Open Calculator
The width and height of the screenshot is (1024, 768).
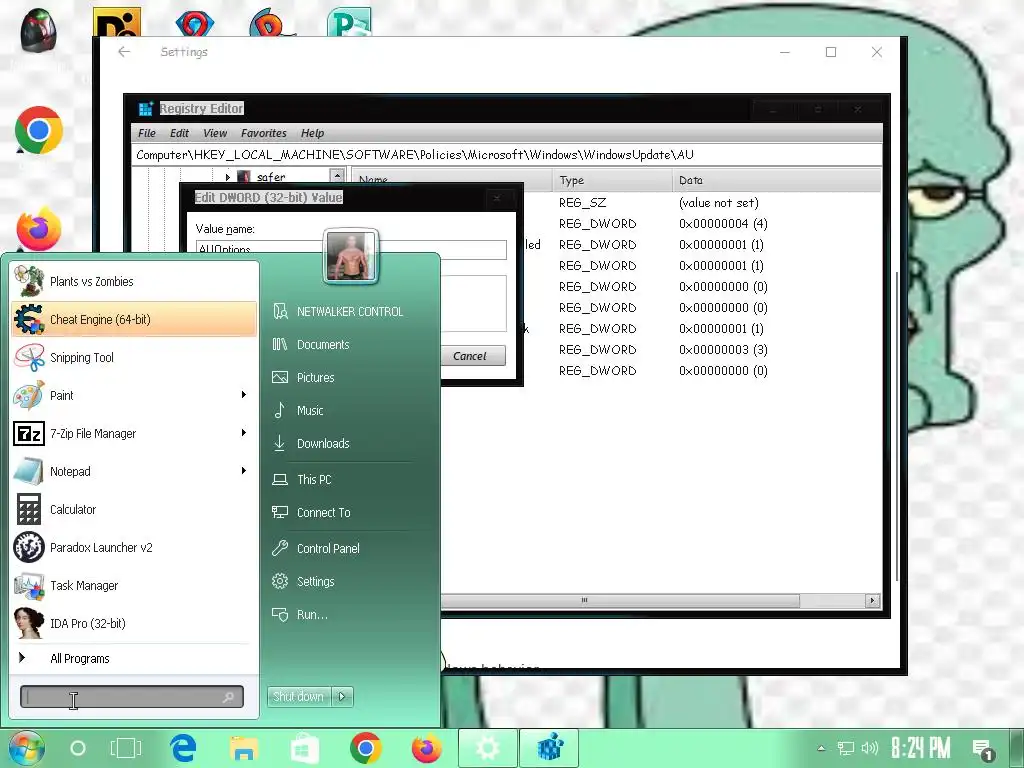coord(134,509)
